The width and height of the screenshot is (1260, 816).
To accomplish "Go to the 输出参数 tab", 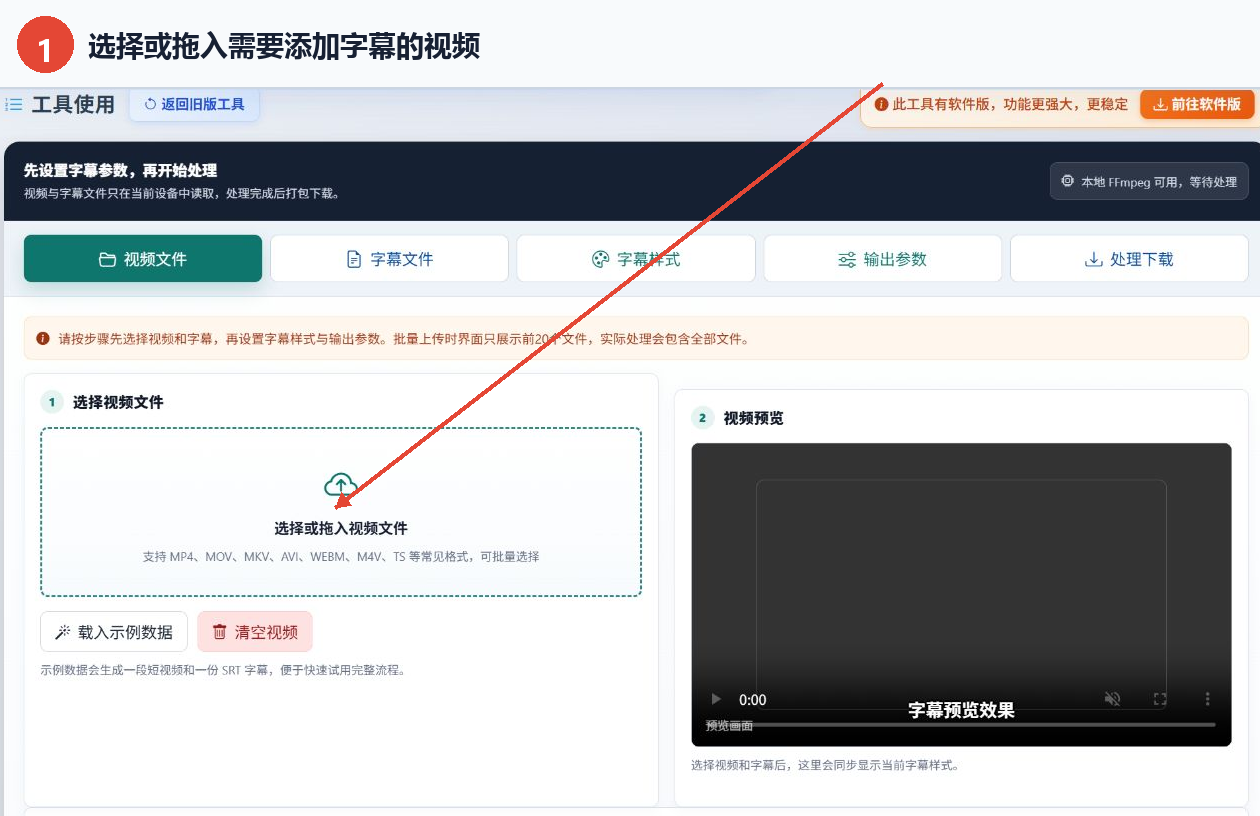I will [x=883, y=259].
